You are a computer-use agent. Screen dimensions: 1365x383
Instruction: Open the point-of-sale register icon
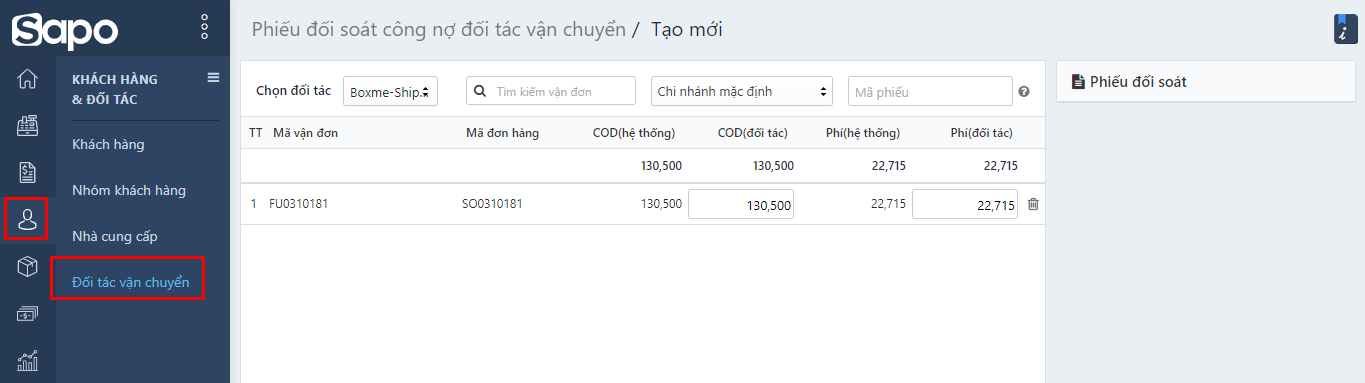coord(28,125)
